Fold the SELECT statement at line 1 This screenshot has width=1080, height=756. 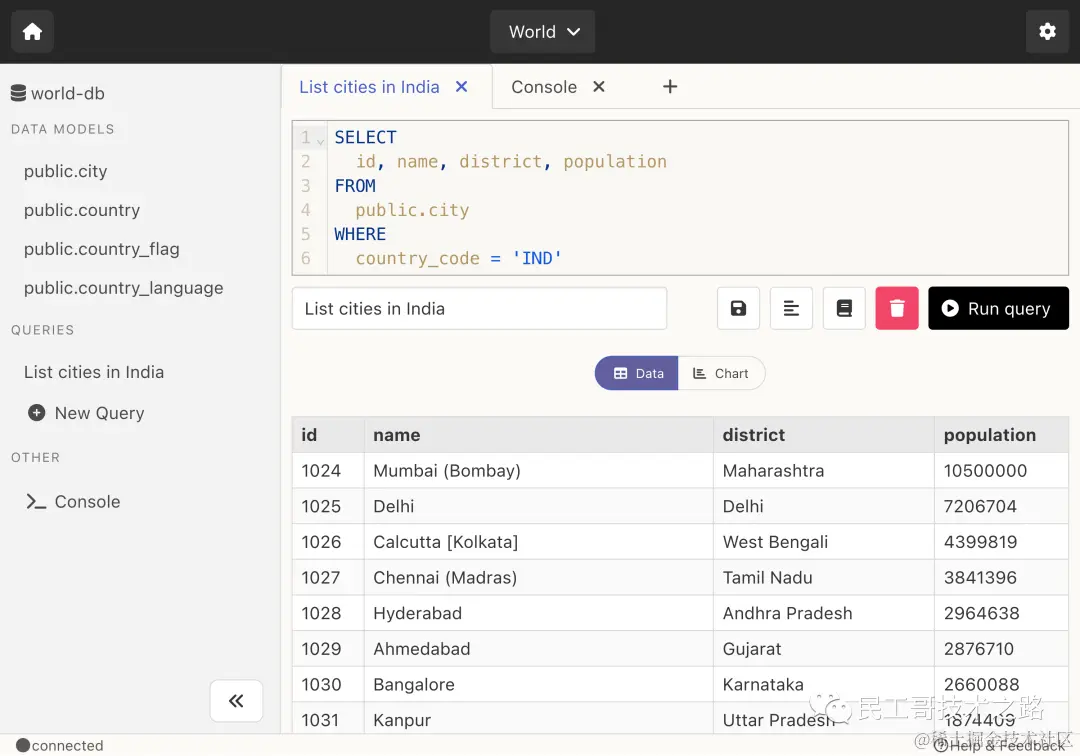[x=320, y=140]
